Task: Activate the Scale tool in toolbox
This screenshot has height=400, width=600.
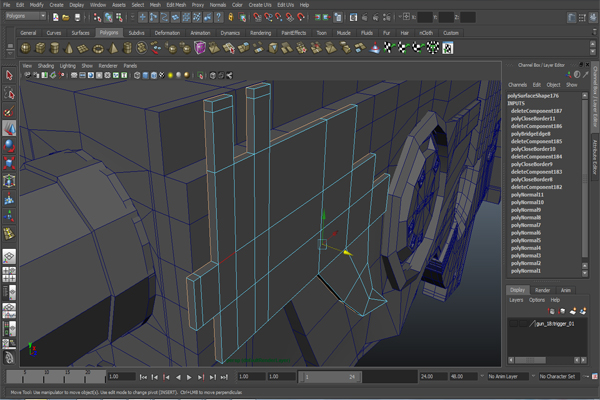Action: click(x=9, y=163)
